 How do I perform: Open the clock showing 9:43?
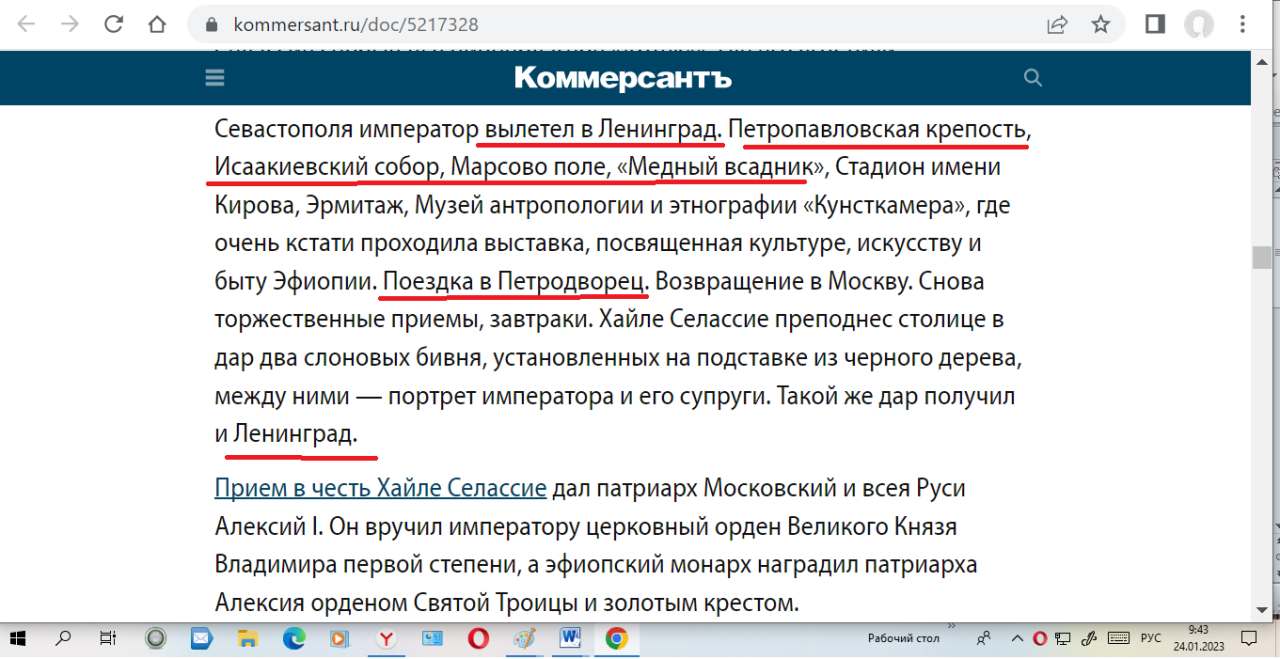pyautogui.click(x=1198, y=638)
